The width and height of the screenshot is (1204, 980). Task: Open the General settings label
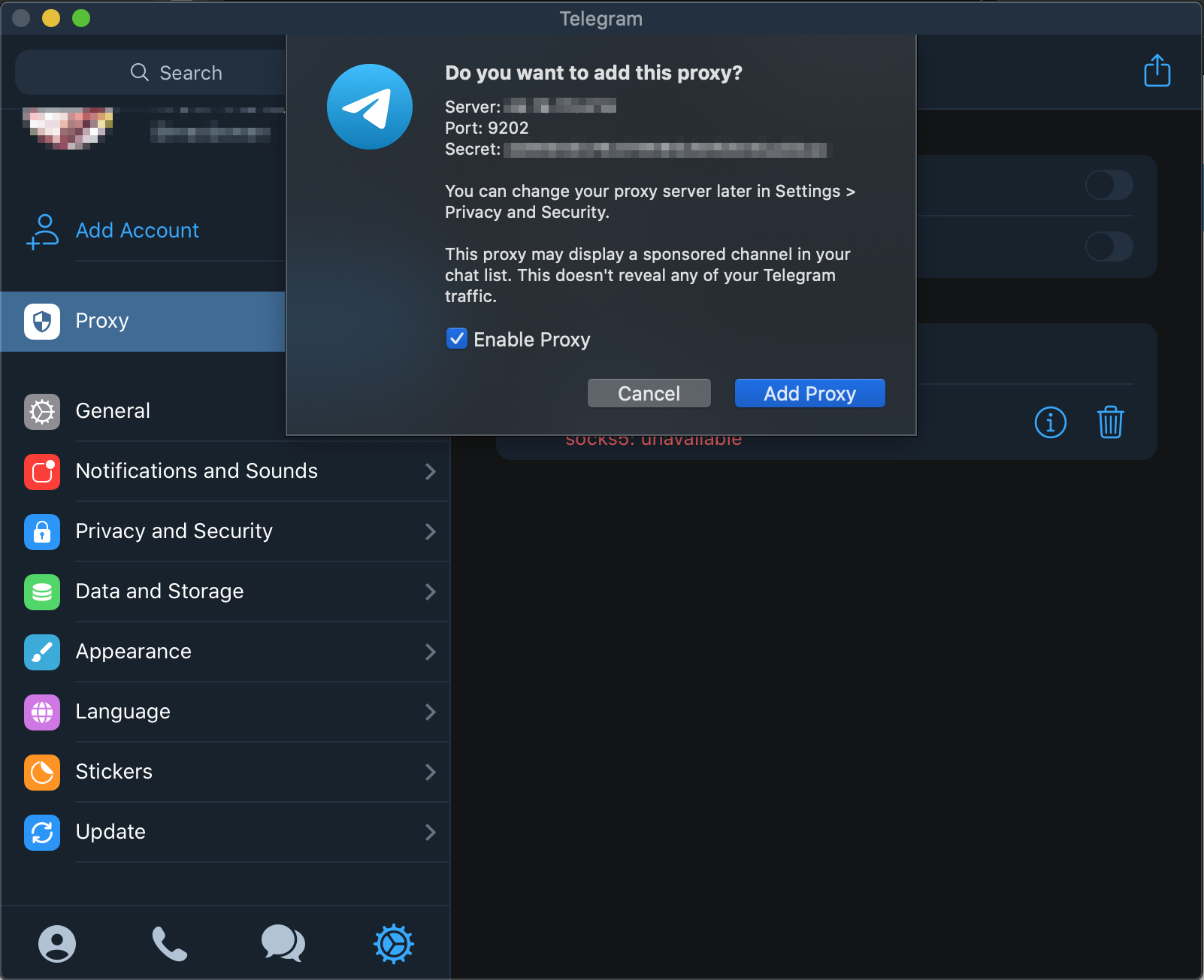tap(113, 410)
